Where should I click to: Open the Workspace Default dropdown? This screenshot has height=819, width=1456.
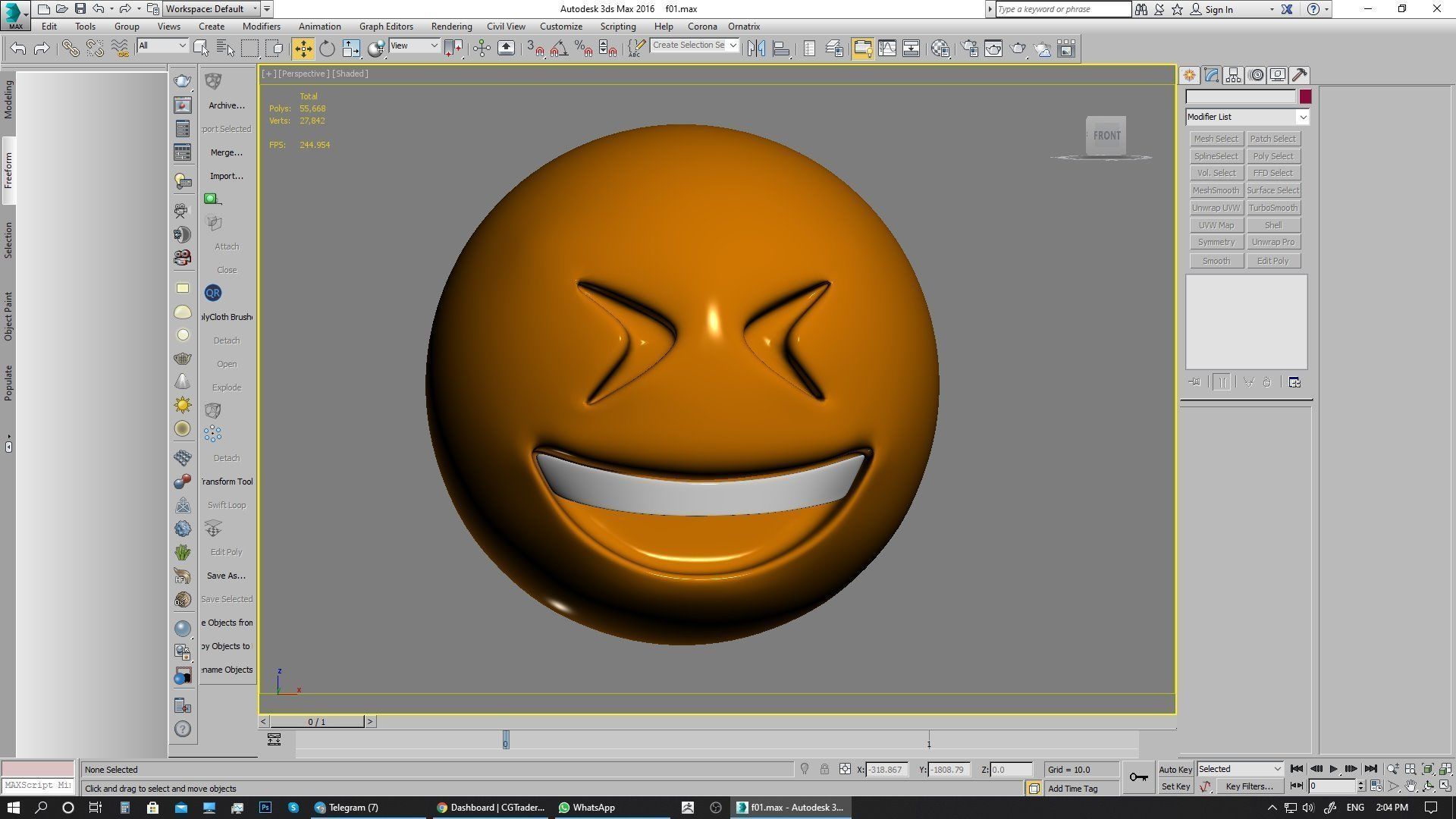tap(212, 9)
